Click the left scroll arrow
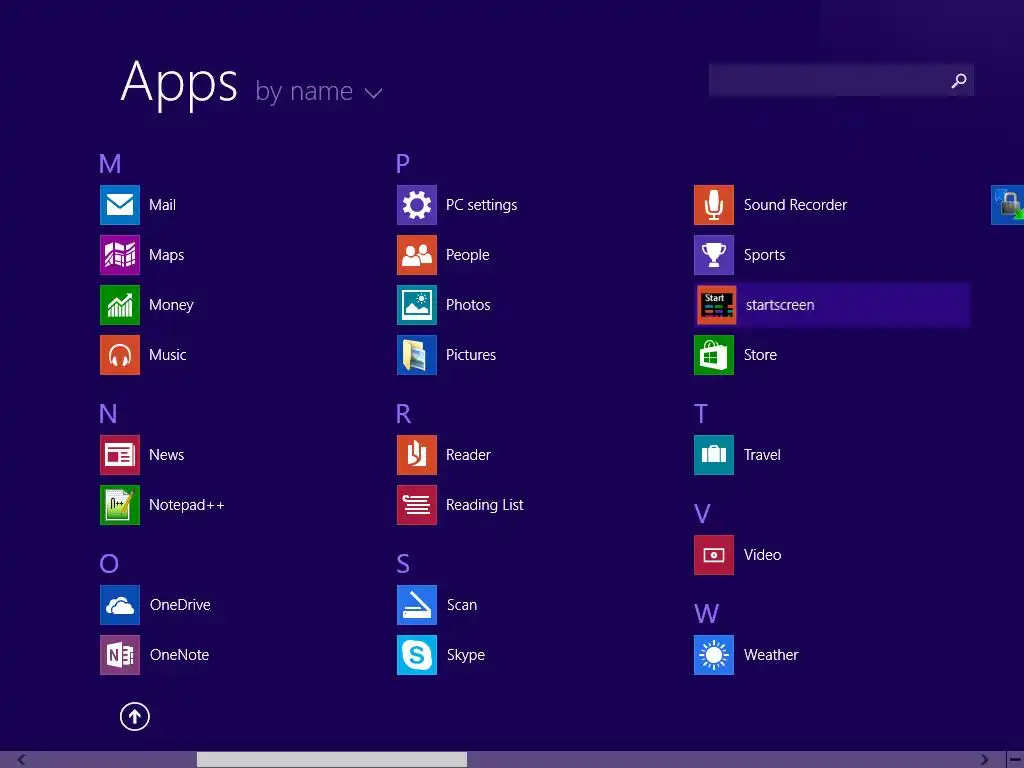Viewport: 1024px width, 768px height. (x=22, y=760)
